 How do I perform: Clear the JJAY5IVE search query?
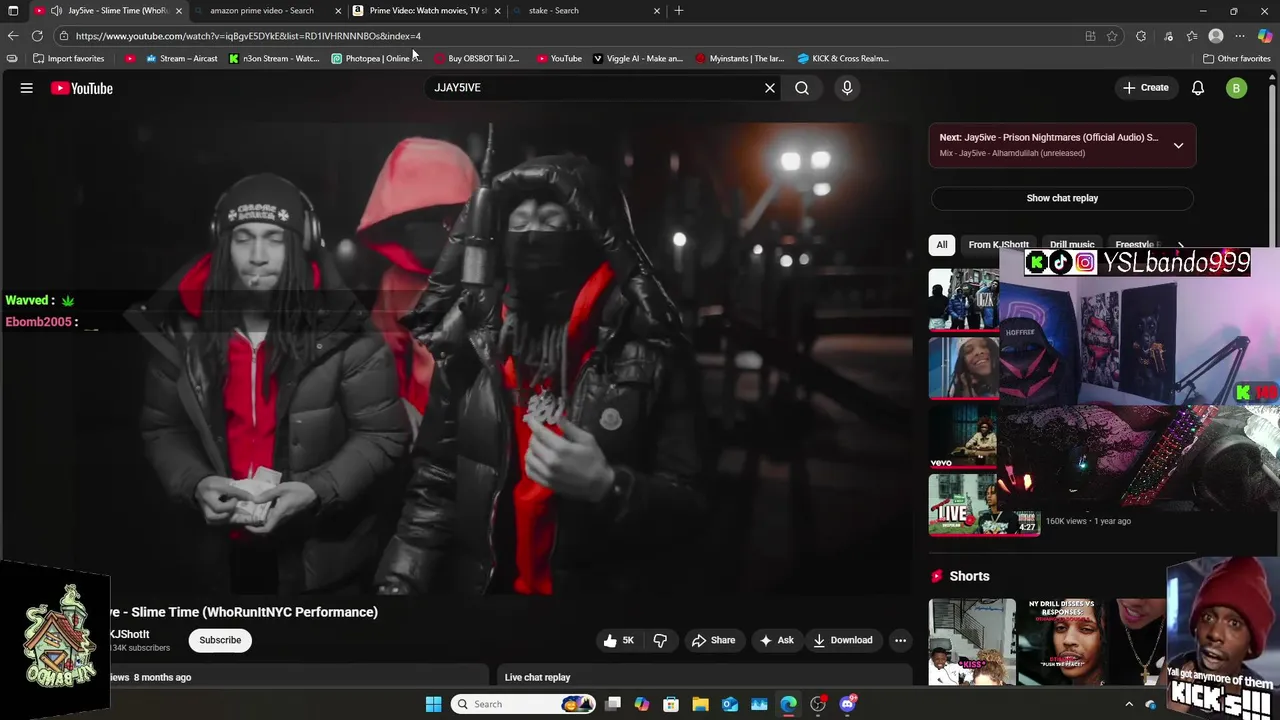[770, 88]
